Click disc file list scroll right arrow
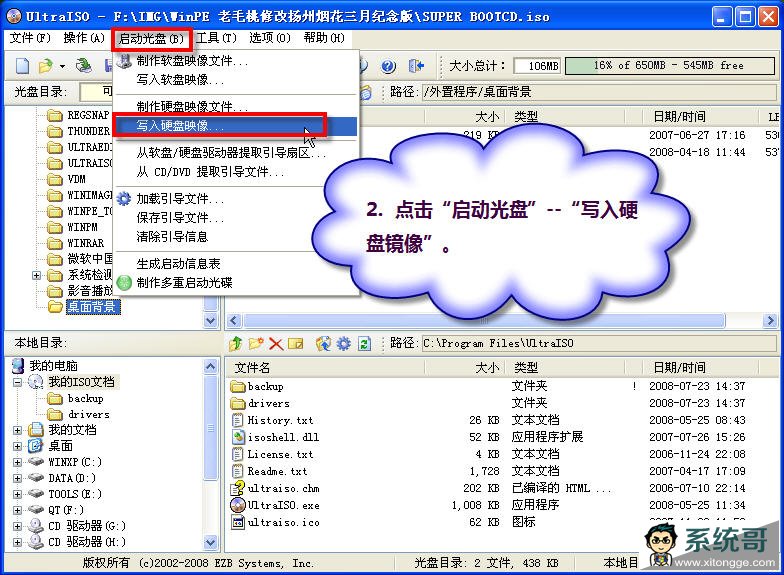Image resolution: width=784 pixels, height=575 pixels. [x=770, y=320]
